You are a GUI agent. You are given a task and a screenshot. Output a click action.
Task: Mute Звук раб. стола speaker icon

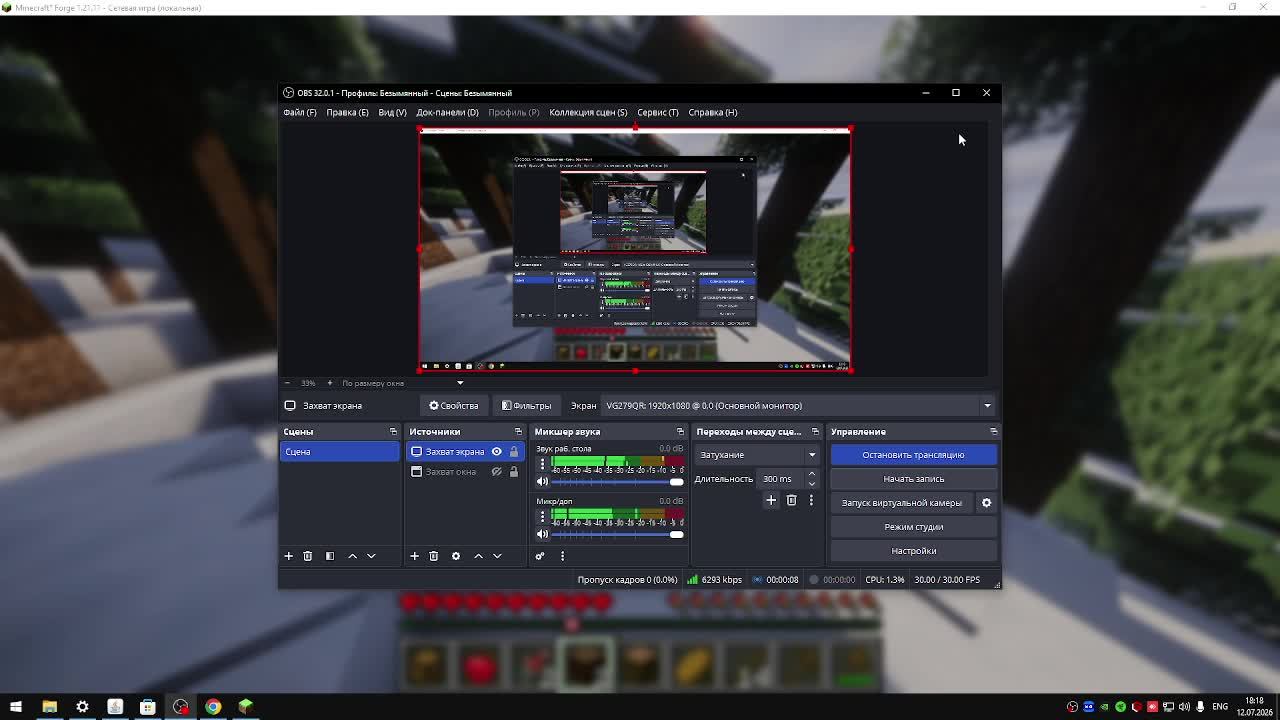click(542, 482)
